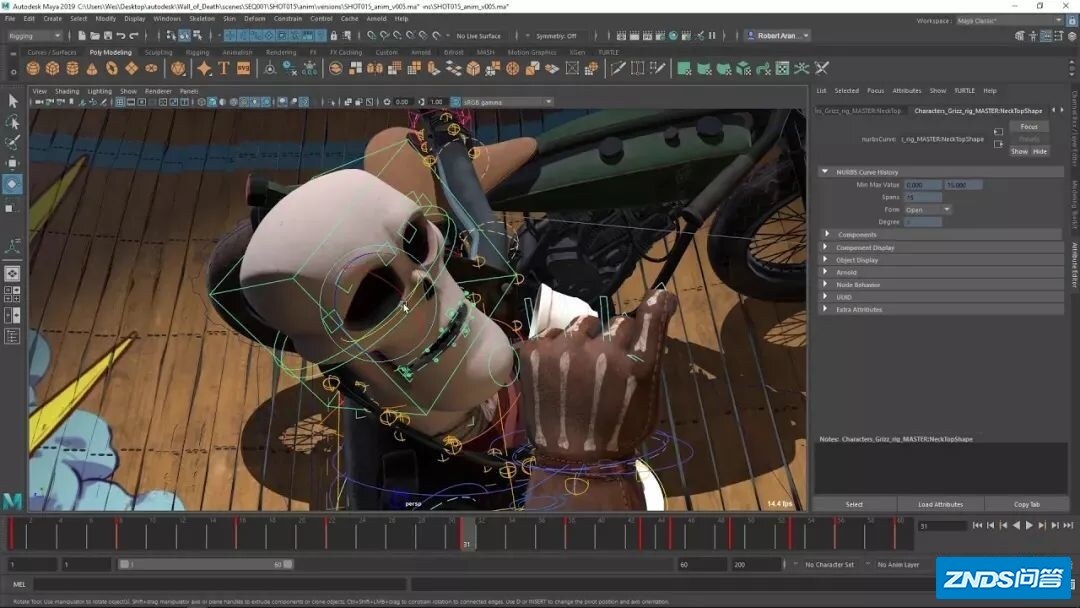
Task: Open the Maya Classic workspace dropdown
Action: [1010, 21]
